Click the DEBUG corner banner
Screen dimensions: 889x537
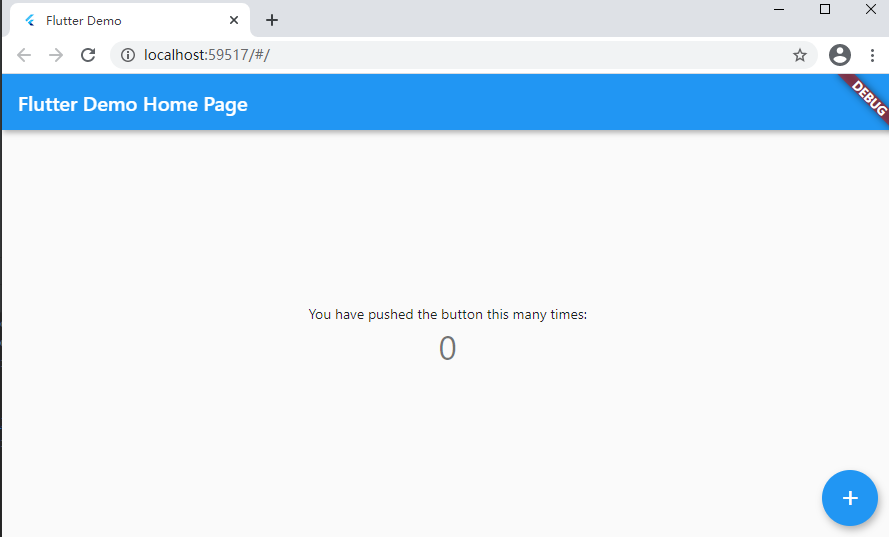click(868, 97)
